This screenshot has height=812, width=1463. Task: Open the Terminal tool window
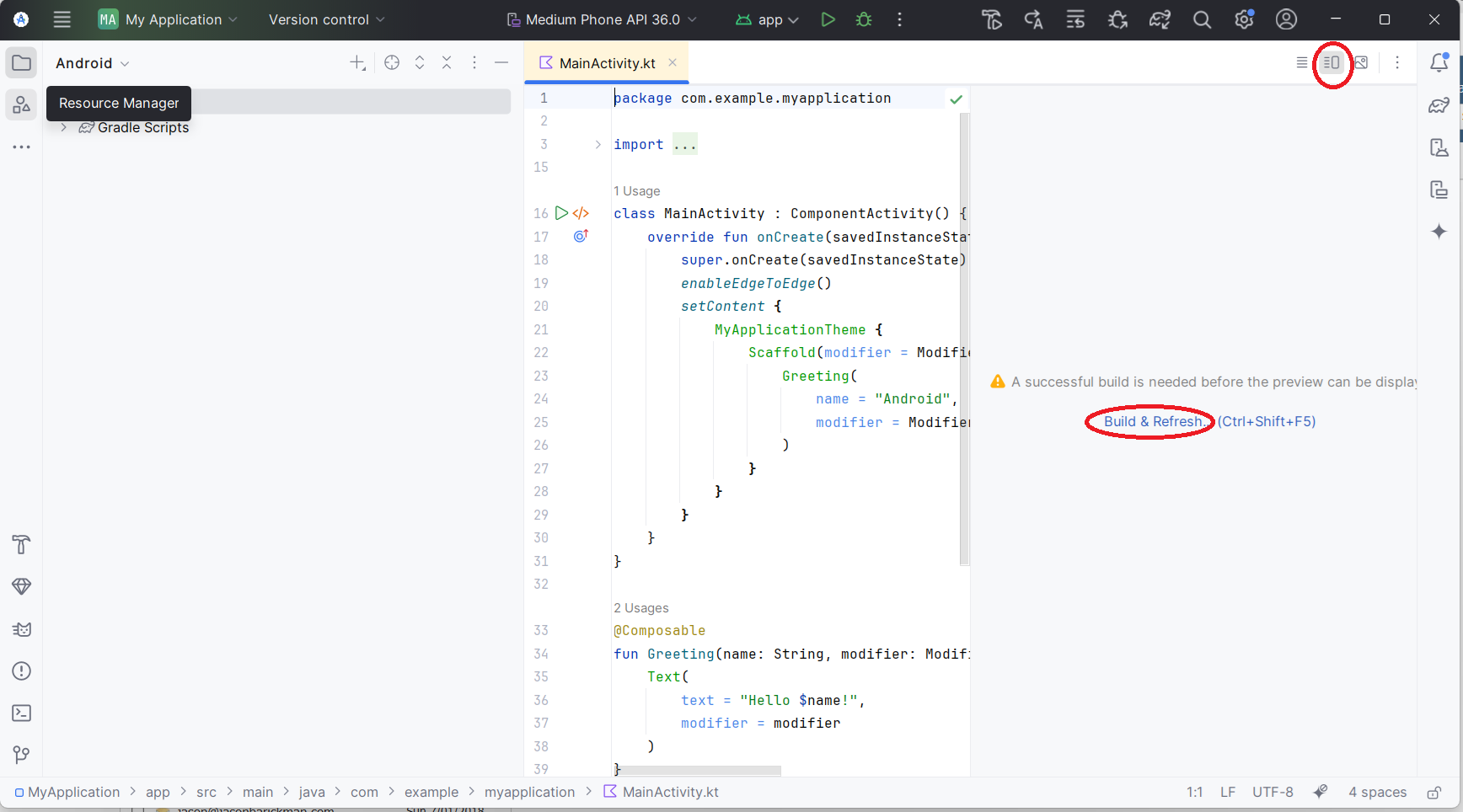tap(21, 713)
